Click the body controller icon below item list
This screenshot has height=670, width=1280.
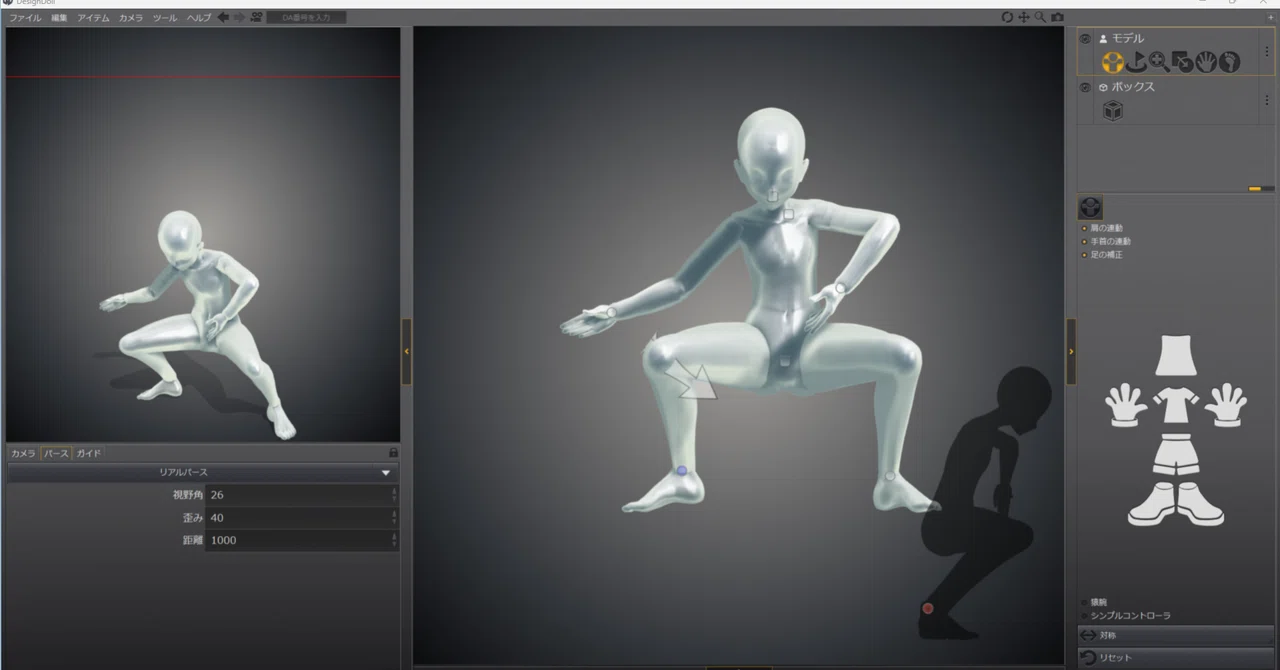[1089, 207]
